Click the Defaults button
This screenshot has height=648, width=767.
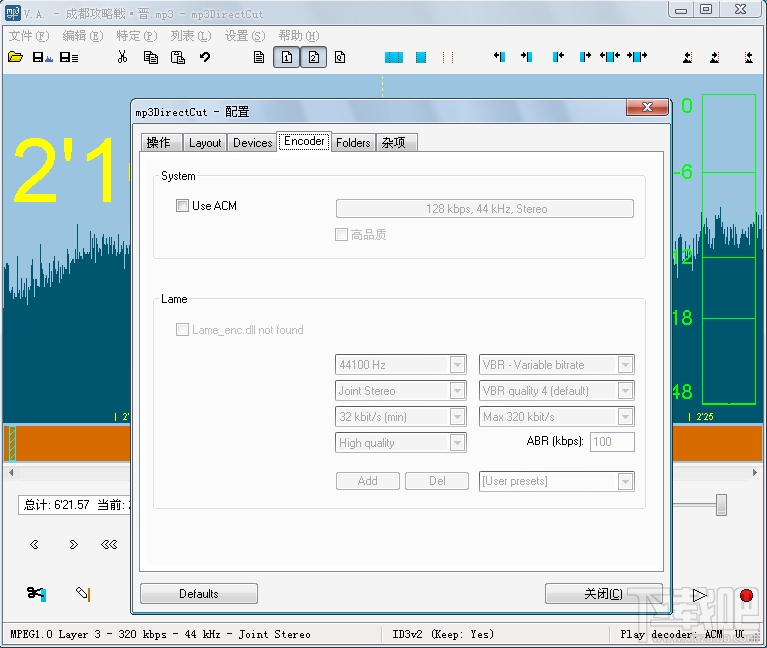pyautogui.click(x=199, y=594)
